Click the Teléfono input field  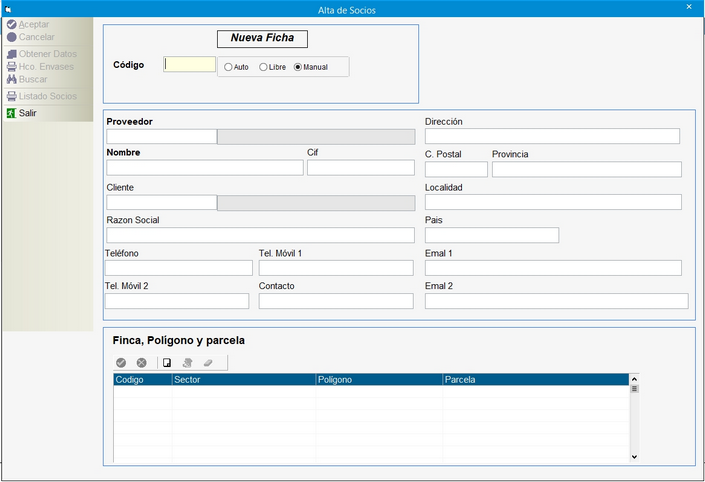pyautogui.click(x=179, y=268)
